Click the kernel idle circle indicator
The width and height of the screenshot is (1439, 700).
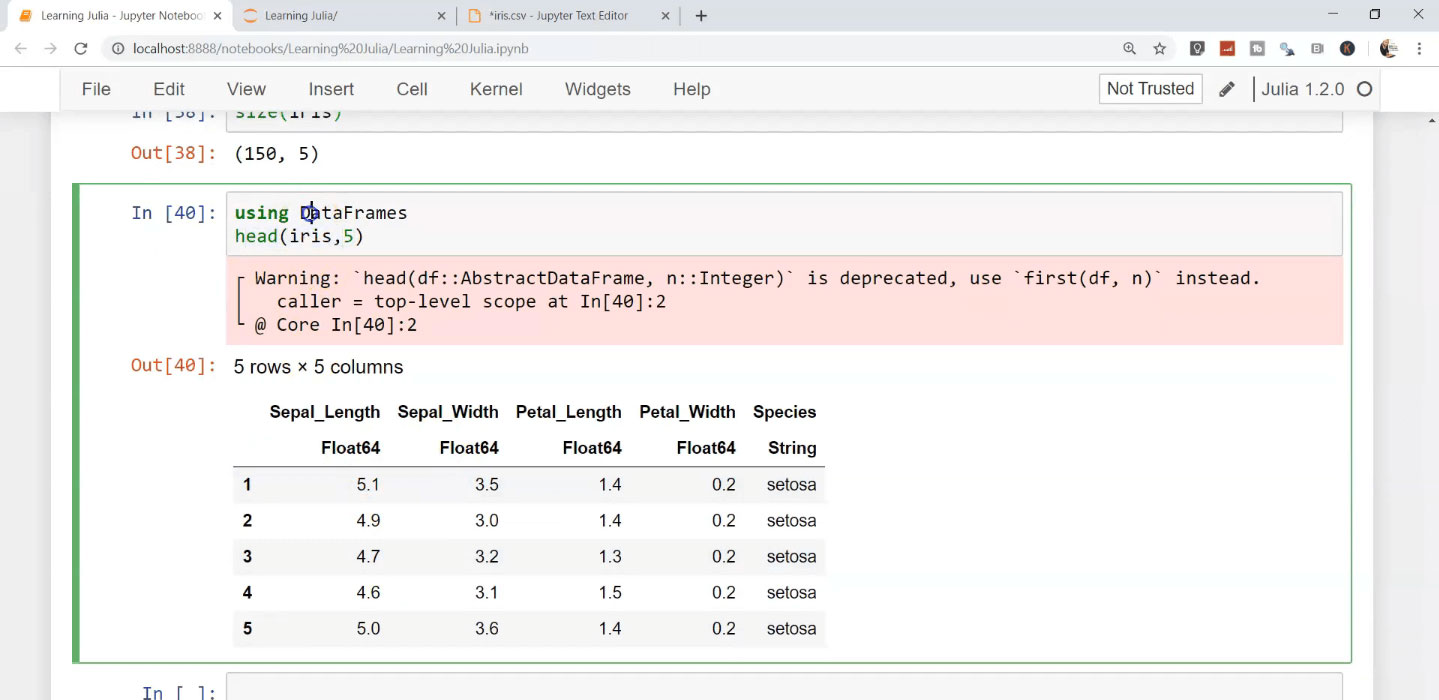coord(1364,89)
